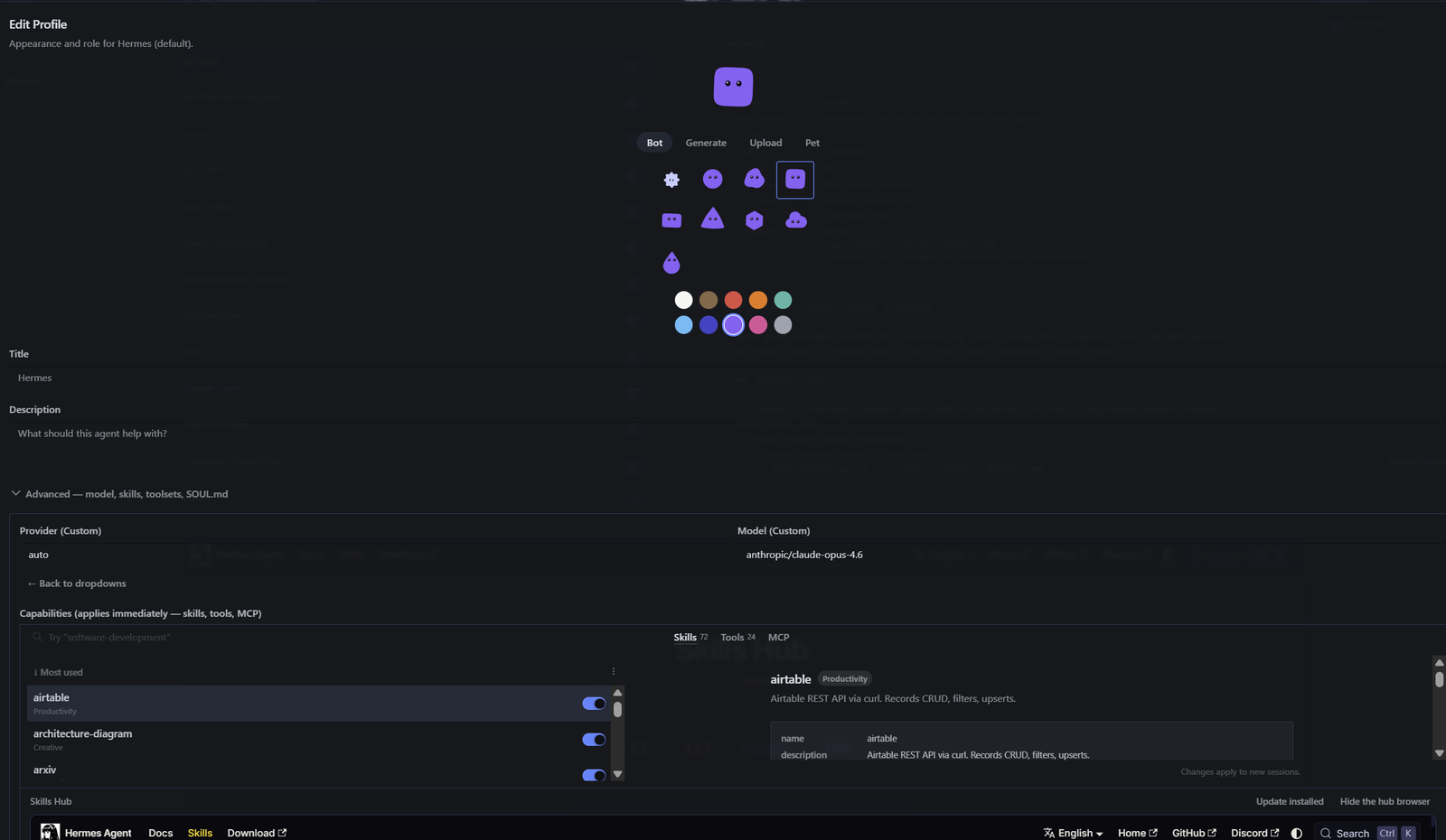Open Docs in the hub browser

coord(161,833)
